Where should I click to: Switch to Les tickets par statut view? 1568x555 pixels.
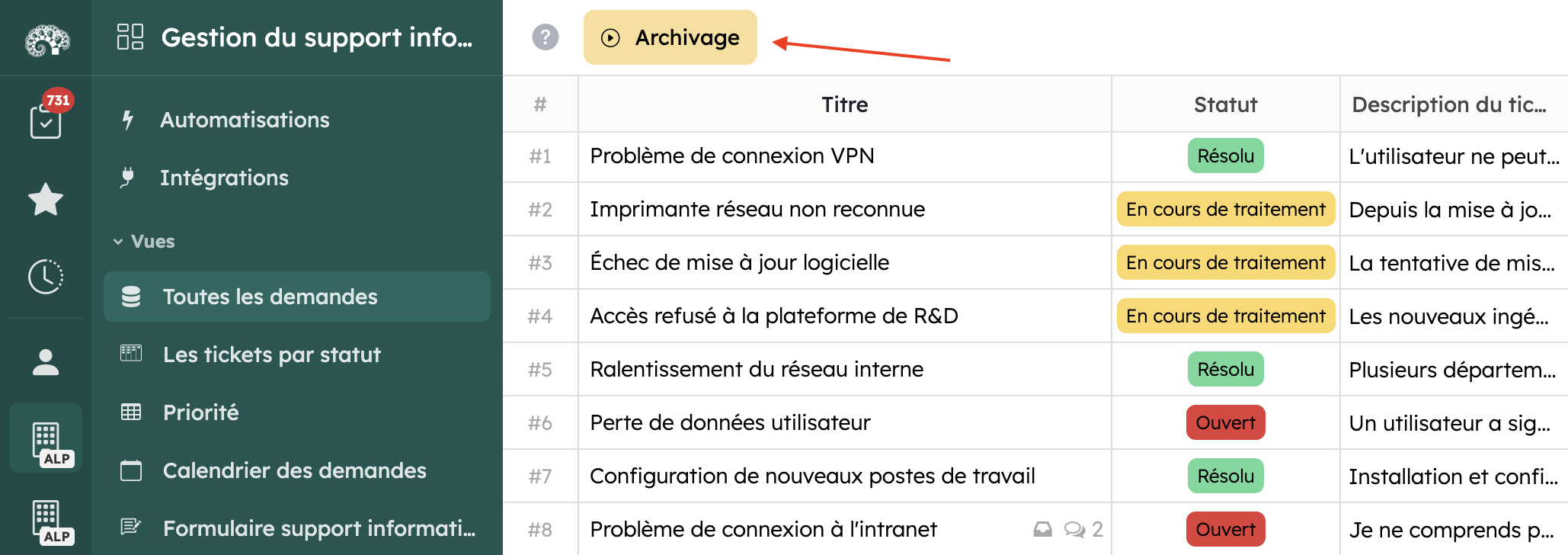[271, 354]
